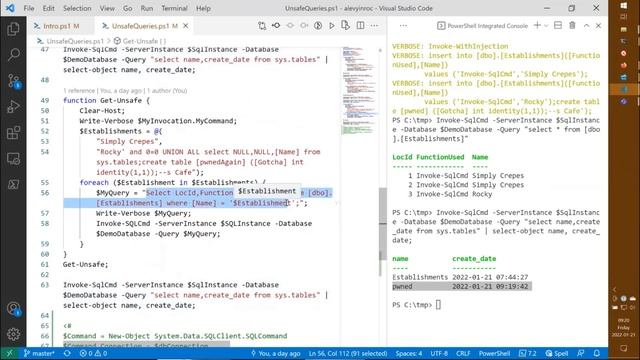
Task: Run the PowerShell script with play icon
Action: (332, 26)
